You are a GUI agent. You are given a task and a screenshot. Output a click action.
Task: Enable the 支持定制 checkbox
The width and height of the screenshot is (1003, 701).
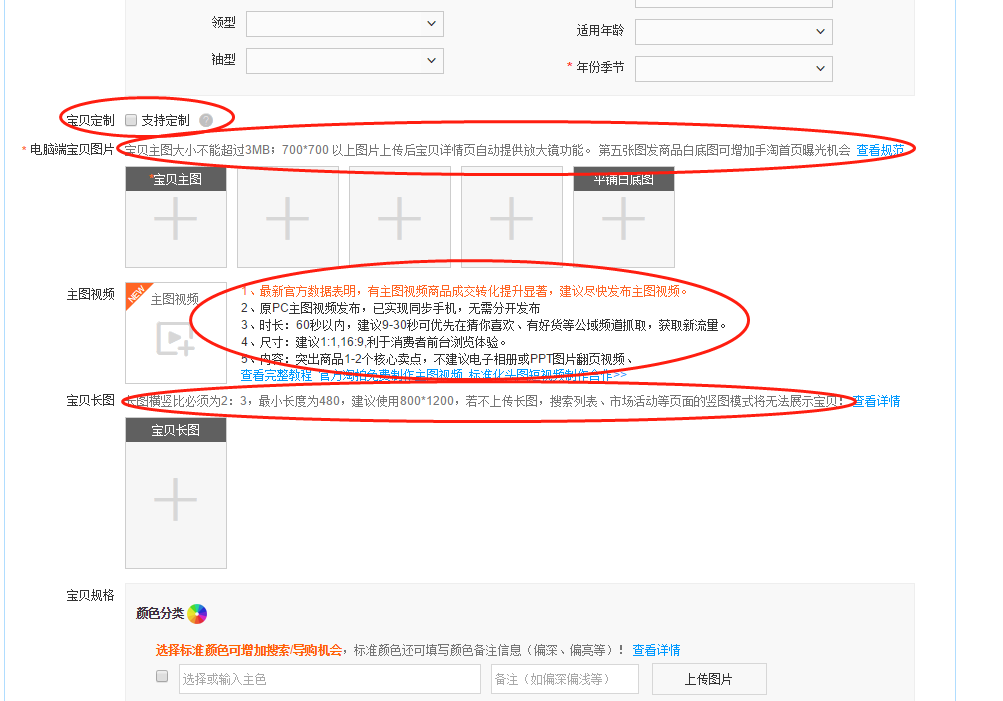pyautogui.click(x=131, y=119)
